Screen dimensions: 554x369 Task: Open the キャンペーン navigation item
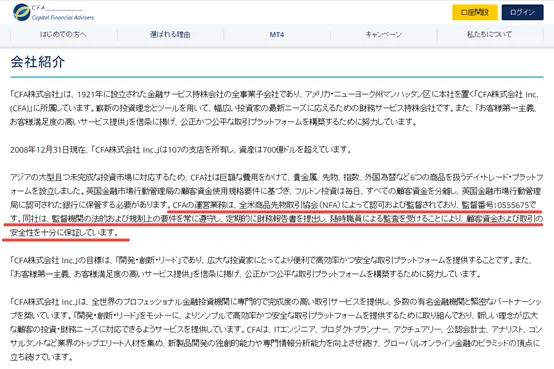(384, 35)
